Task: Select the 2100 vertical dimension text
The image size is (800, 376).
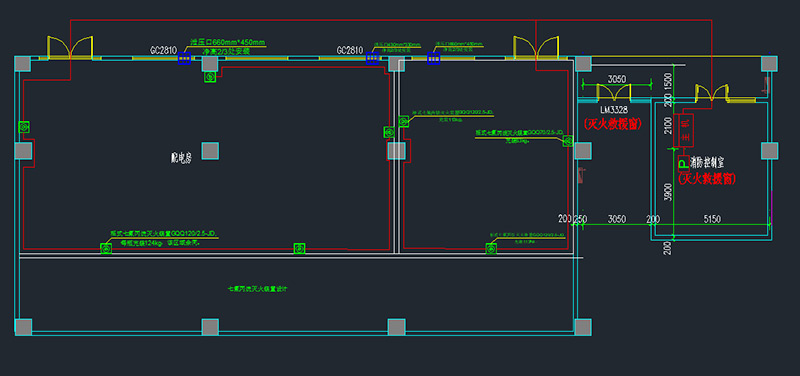Action: pyautogui.click(x=668, y=125)
